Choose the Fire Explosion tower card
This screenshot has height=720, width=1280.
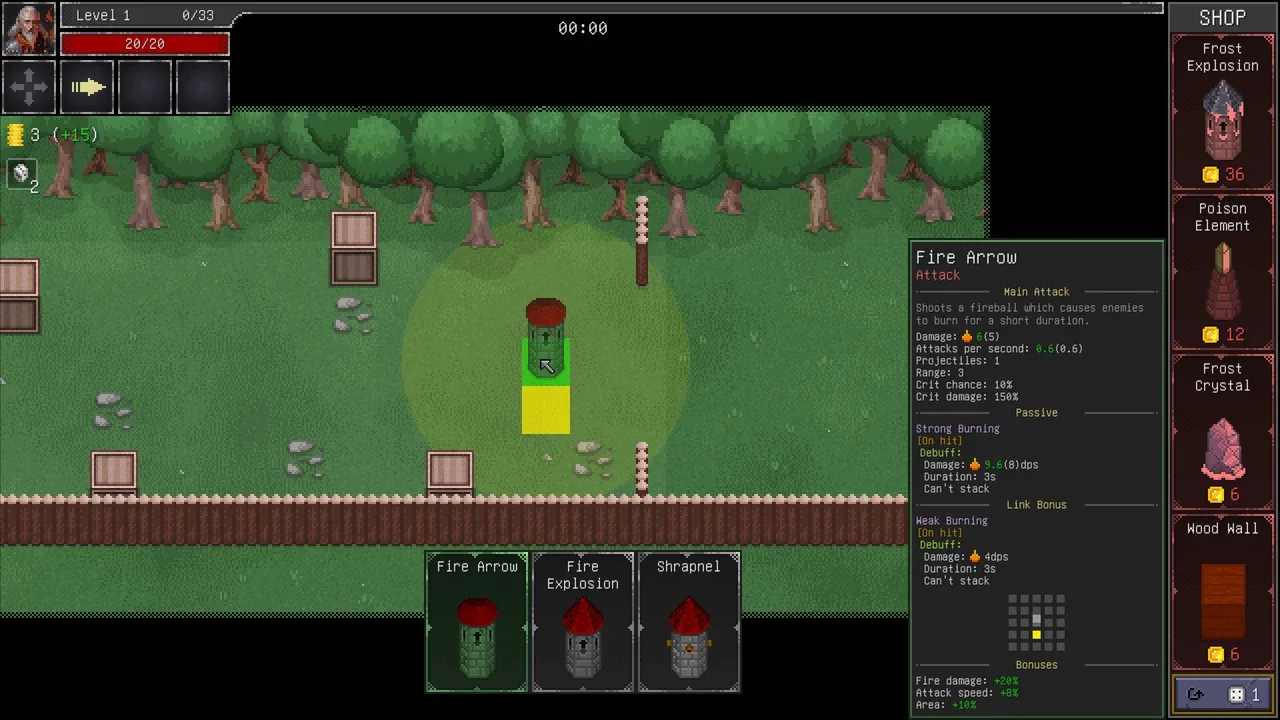click(583, 622)
